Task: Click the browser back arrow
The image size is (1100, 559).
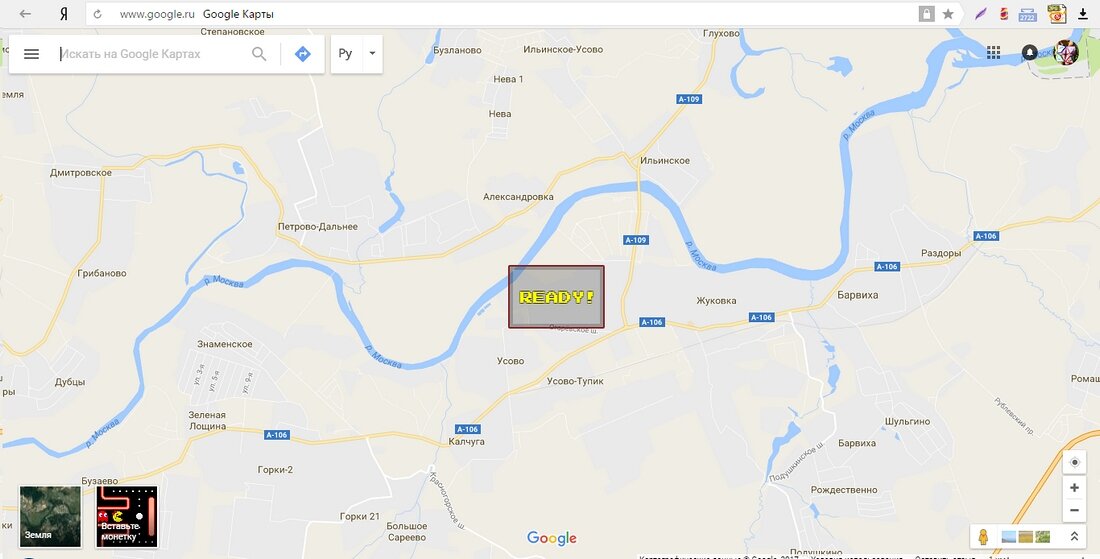Action: point(25,14)
